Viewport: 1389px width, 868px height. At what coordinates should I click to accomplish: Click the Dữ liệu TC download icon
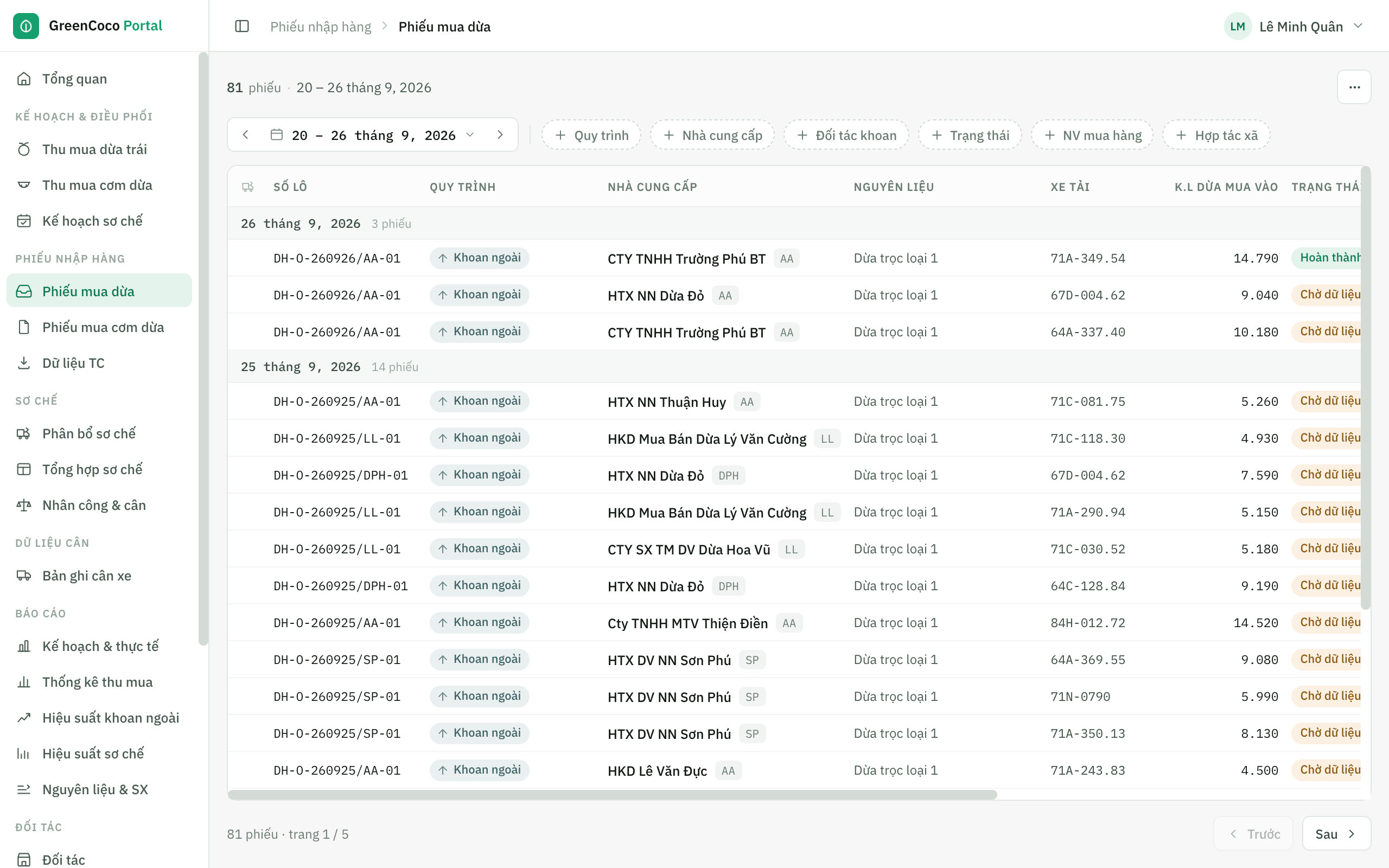(x=23, y=363)
